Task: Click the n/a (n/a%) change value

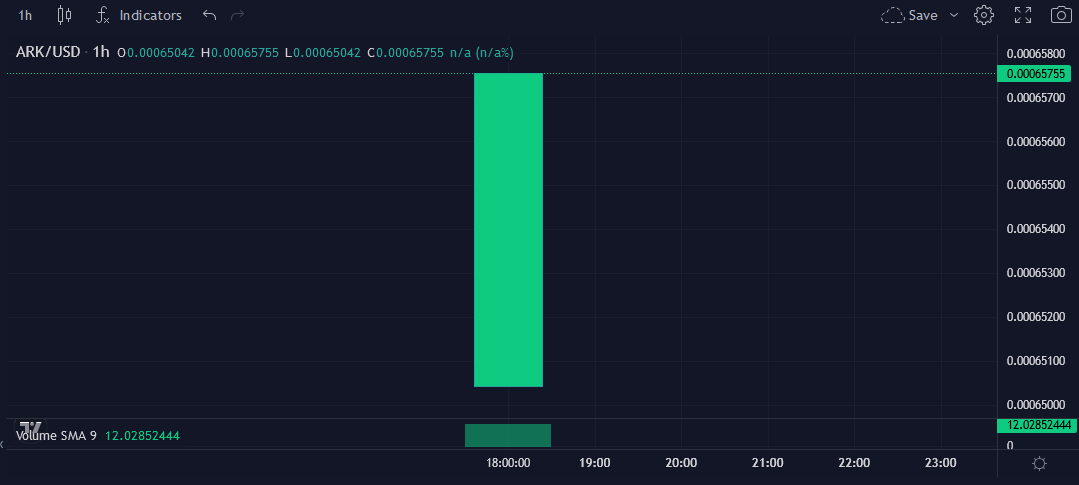Action: click(482, 52)
